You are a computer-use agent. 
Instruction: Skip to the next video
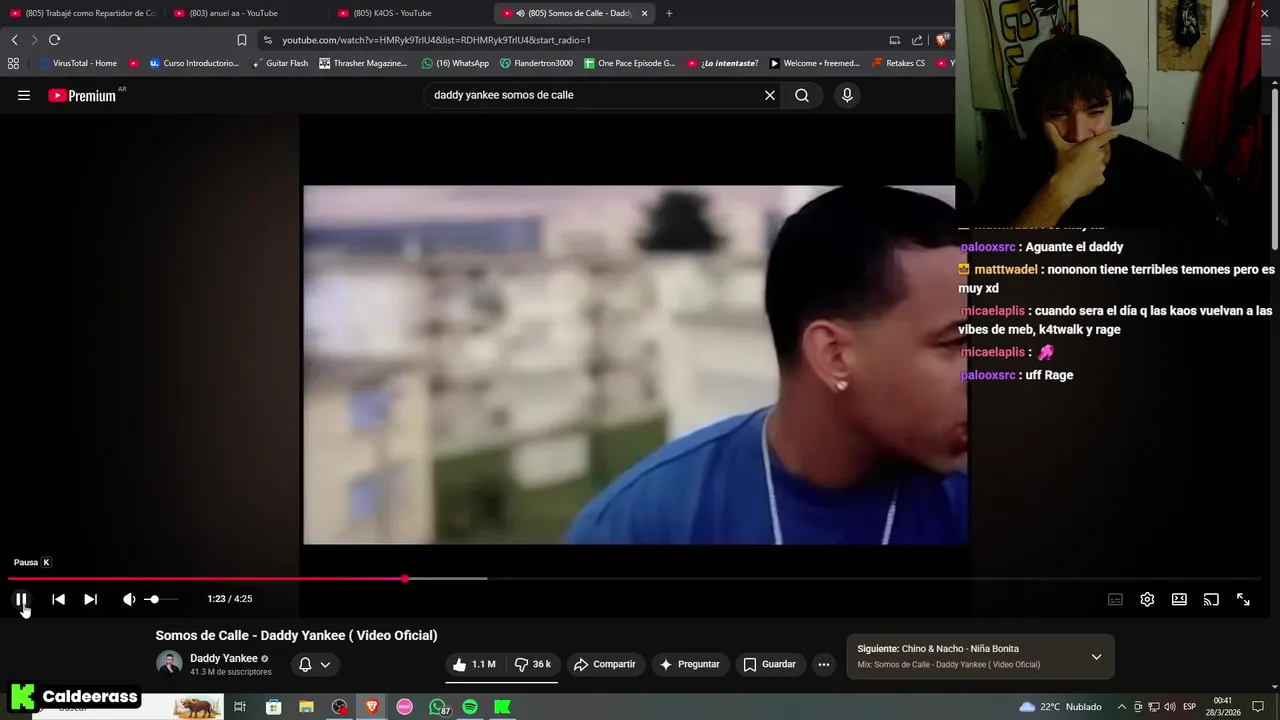click(90, 599)
